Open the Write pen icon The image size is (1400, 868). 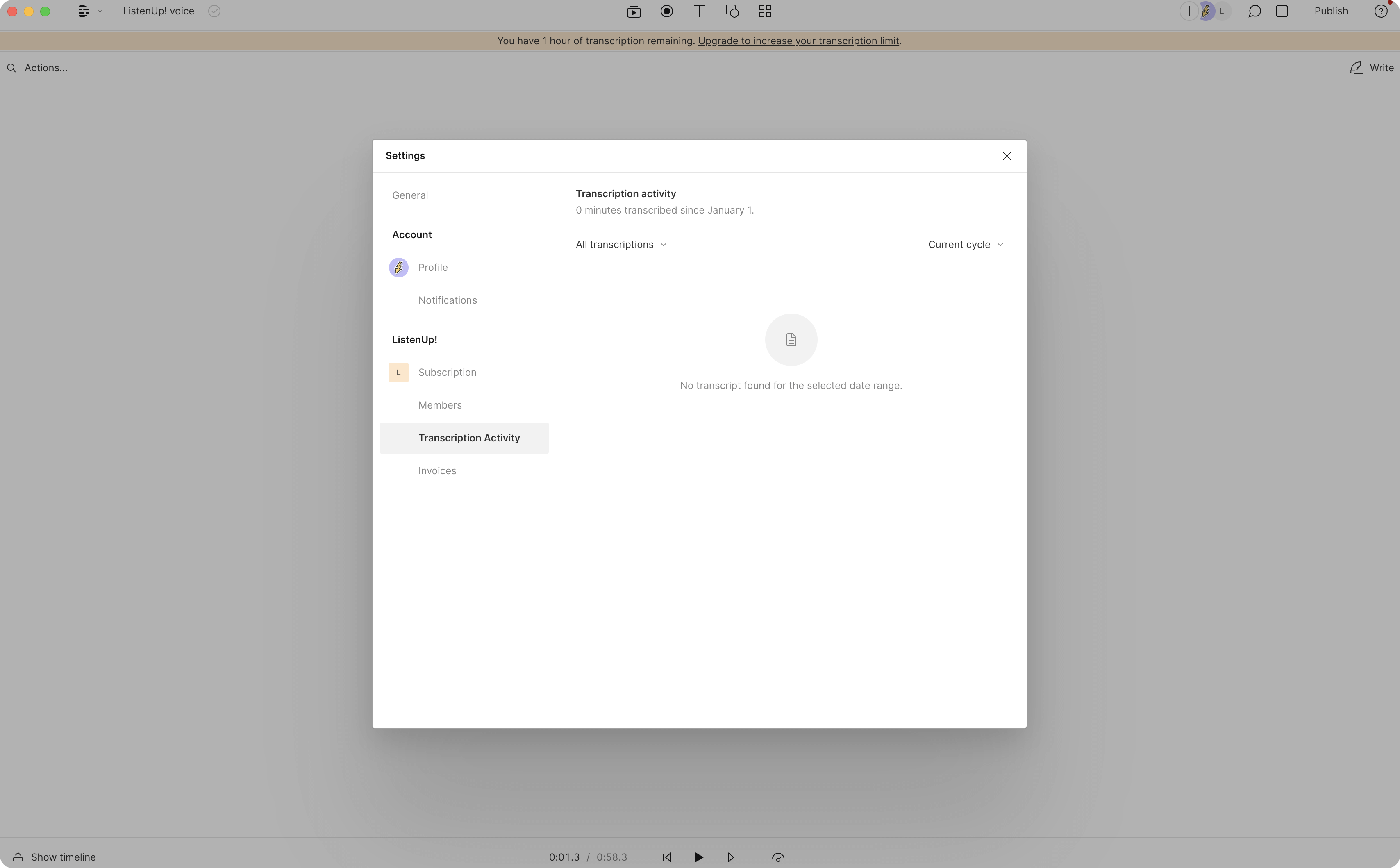tap(1356, 68)
